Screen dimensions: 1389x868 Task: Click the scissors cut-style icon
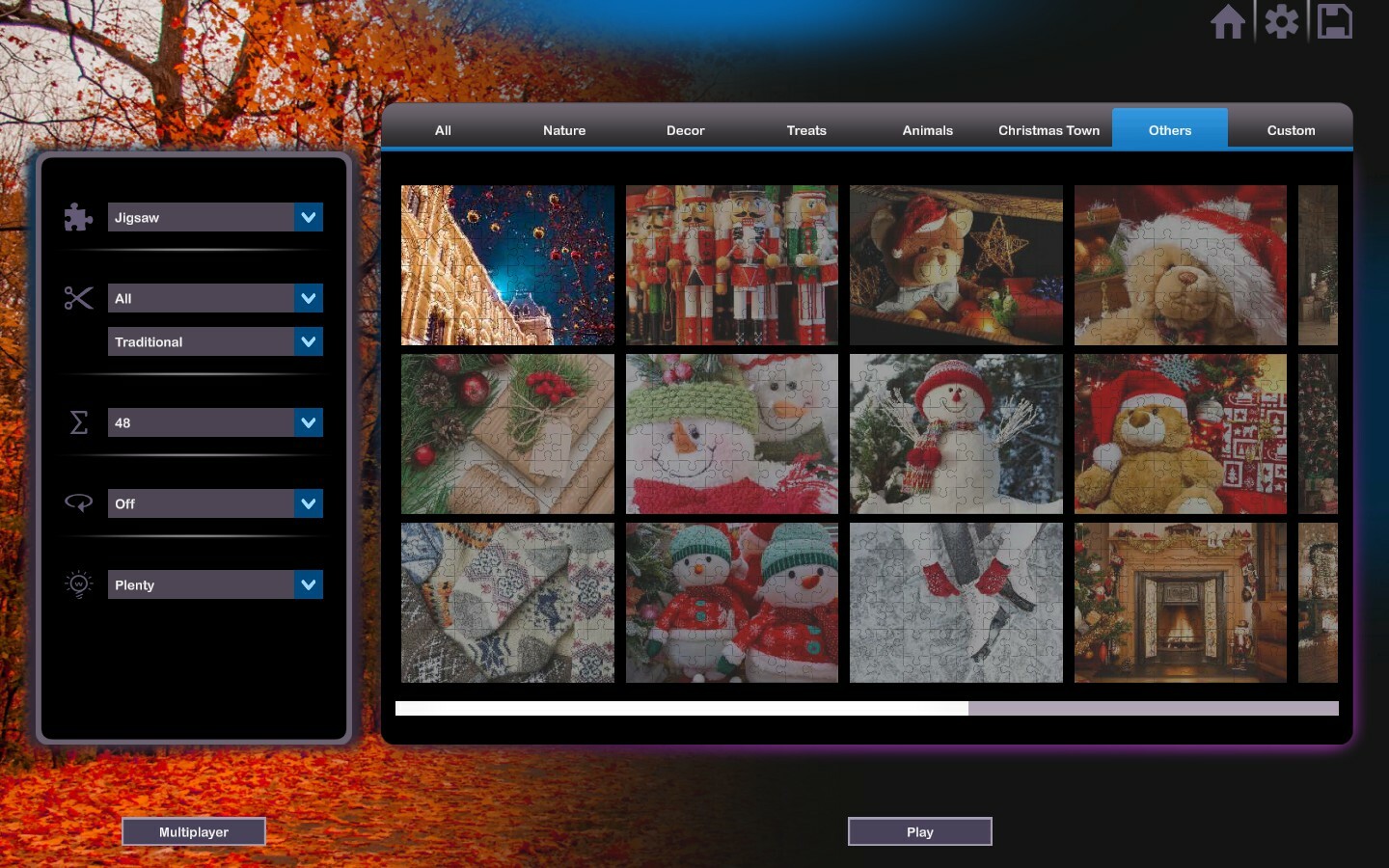[77, 298]
